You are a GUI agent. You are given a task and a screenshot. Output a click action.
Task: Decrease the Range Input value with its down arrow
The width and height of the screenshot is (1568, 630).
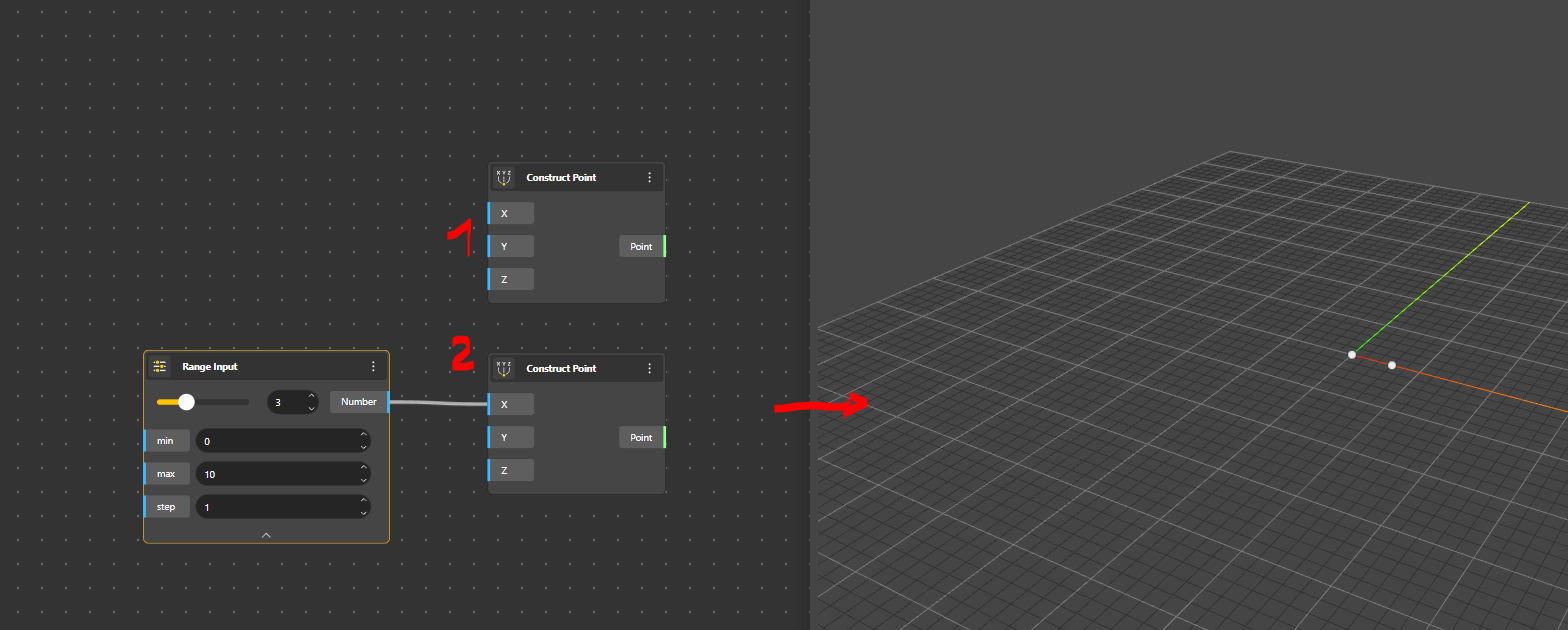pos(311,408)
